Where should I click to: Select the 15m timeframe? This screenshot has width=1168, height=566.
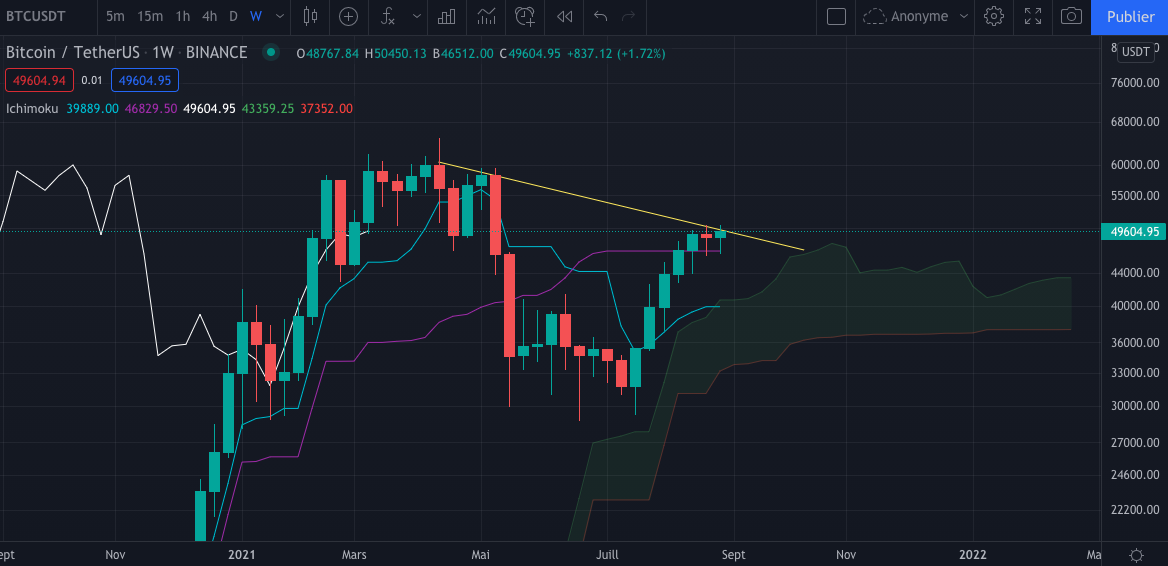coord(150,16)
